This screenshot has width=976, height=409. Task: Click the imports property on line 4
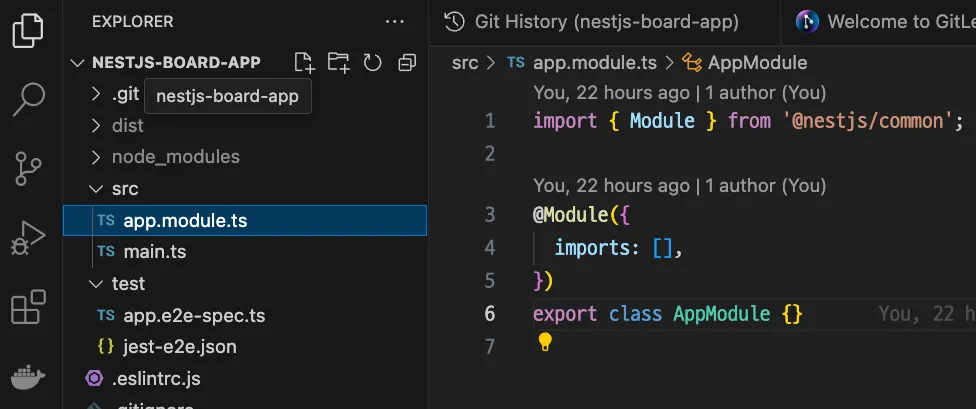tap(593, 249)
